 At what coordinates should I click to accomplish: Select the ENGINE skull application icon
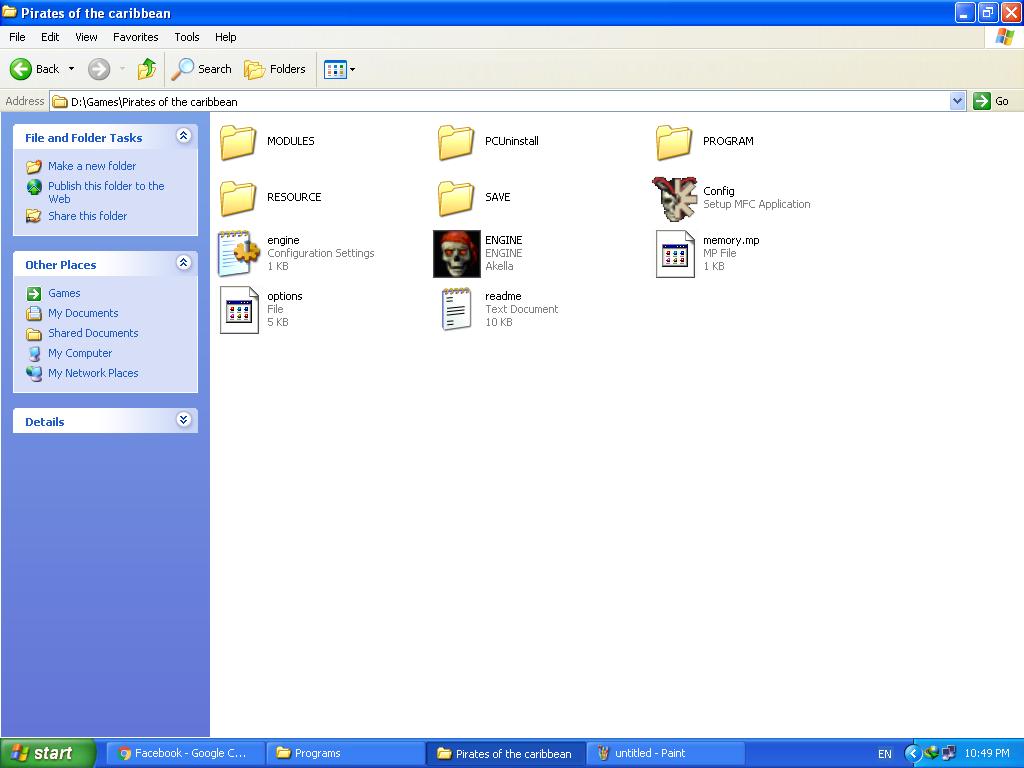coord(456,254)
